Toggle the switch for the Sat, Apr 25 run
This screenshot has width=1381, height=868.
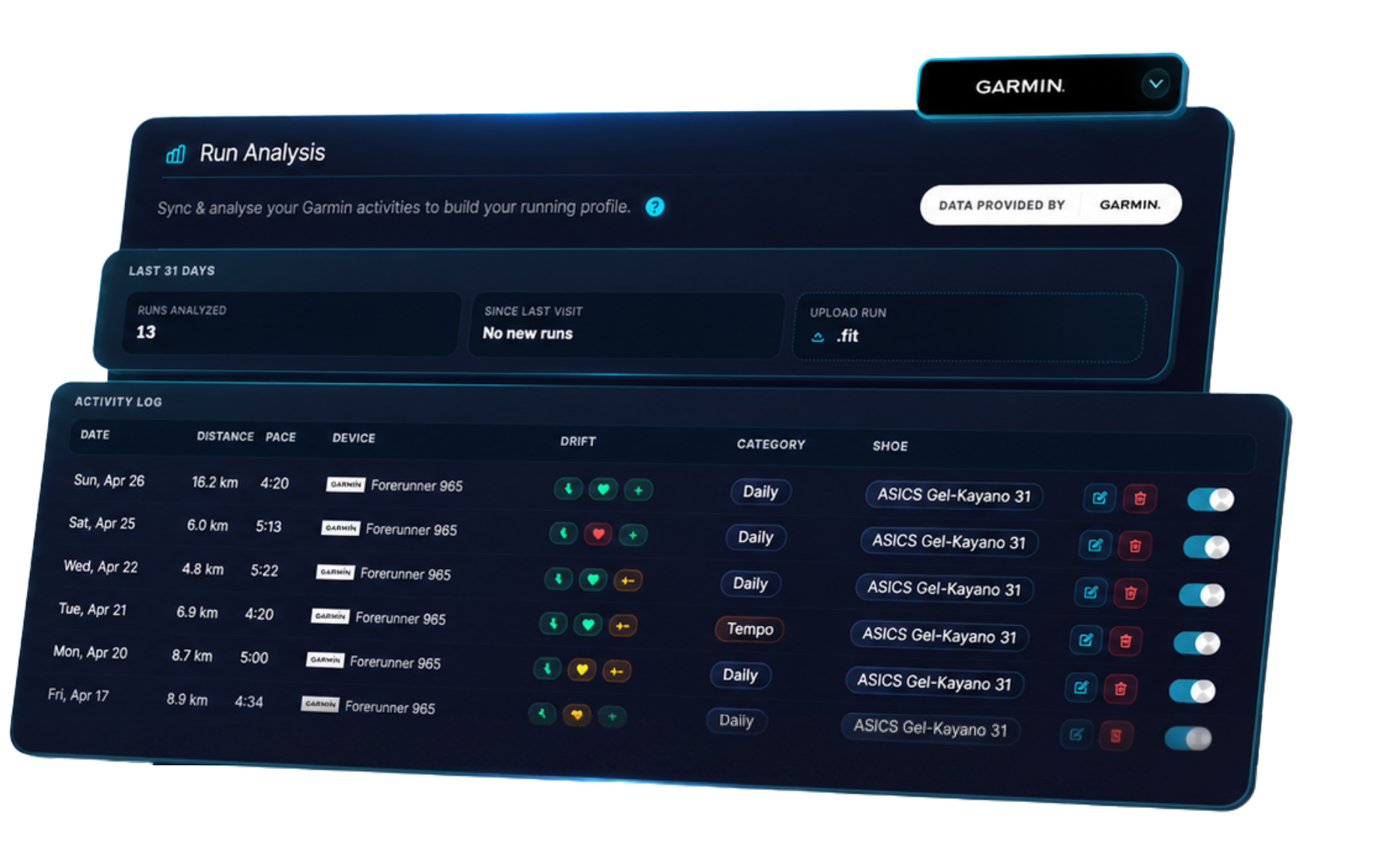(1206, 547)
